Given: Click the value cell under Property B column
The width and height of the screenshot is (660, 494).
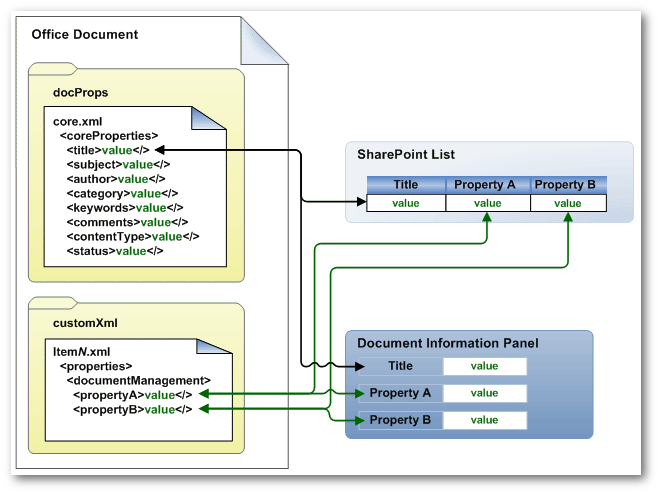Looking at the screenshot, I should pos(568,203).
